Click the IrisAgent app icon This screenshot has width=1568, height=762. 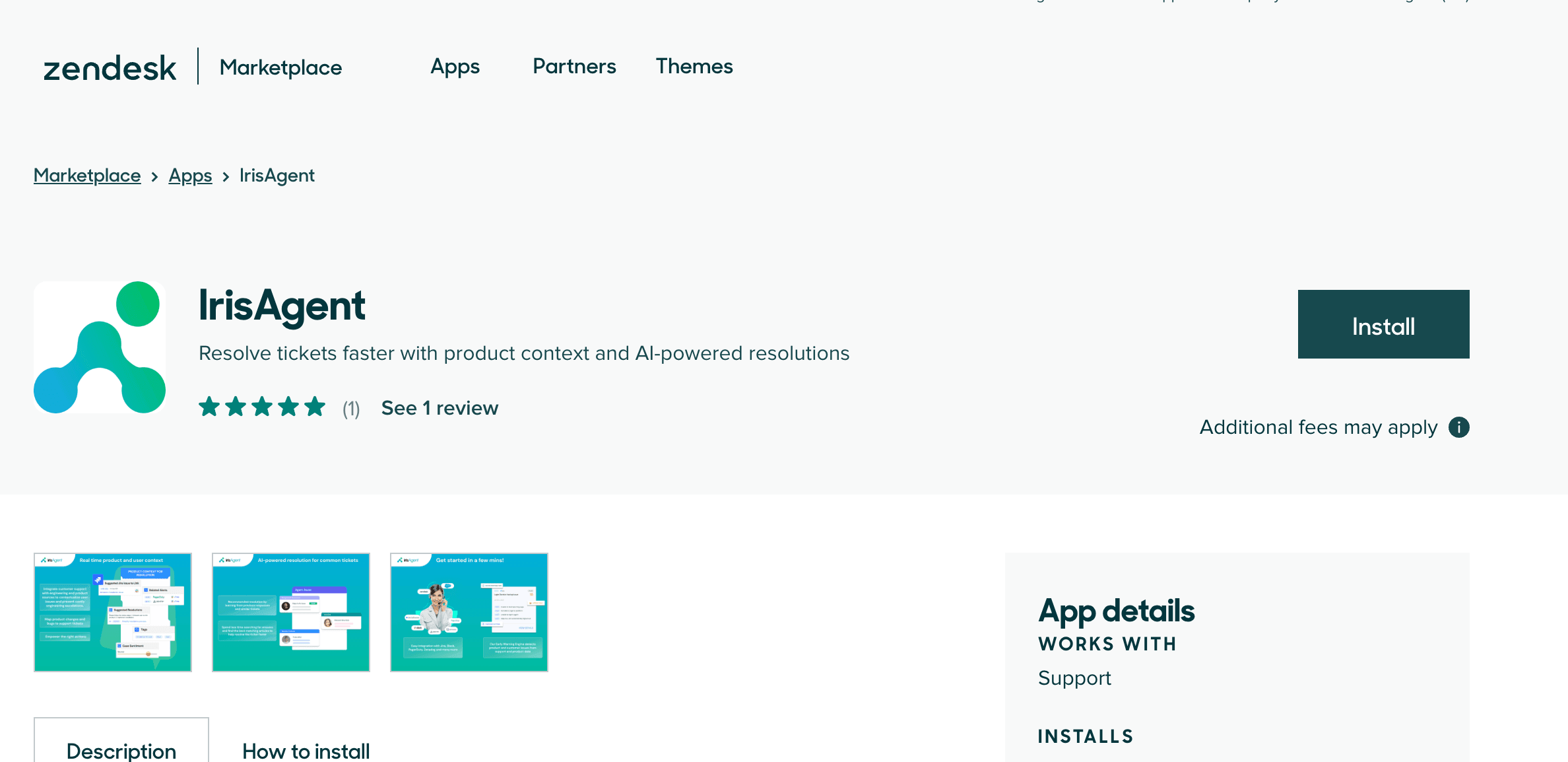click(99, 347)
